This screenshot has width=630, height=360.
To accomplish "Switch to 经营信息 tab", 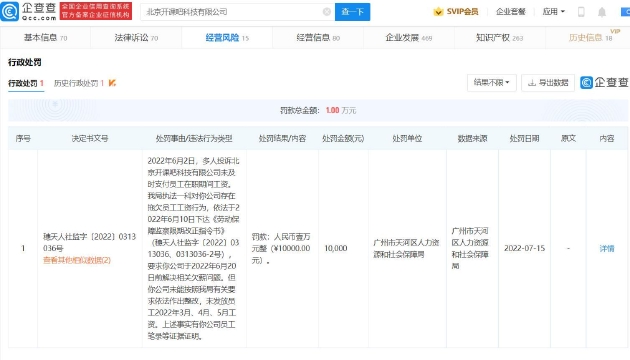I will point(318,38).
